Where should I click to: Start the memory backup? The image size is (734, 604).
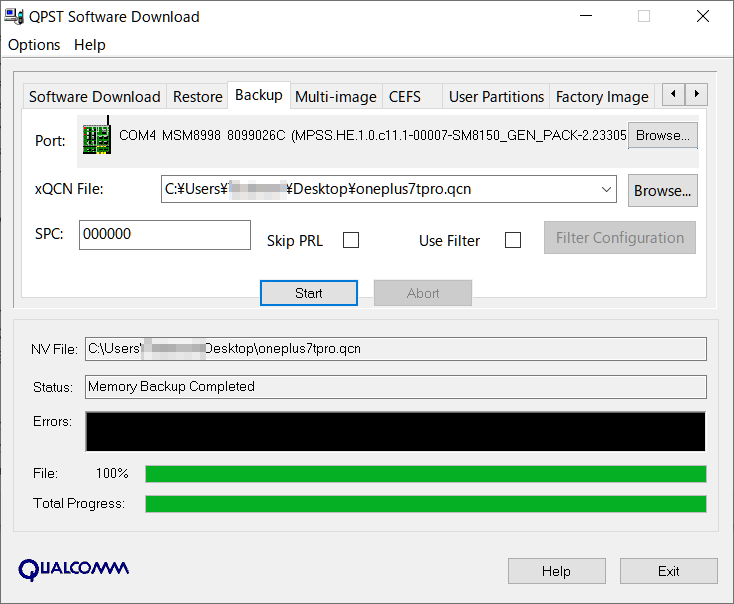309,293
